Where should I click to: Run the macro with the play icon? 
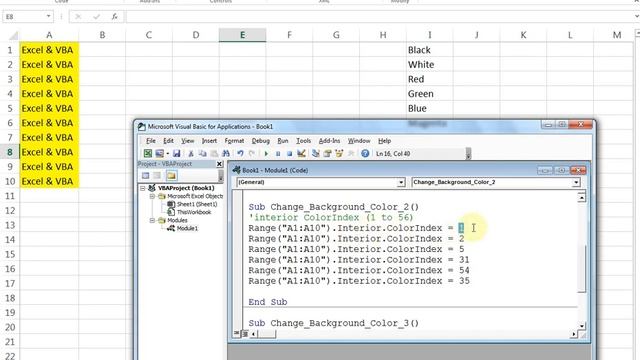pos(266,153)
